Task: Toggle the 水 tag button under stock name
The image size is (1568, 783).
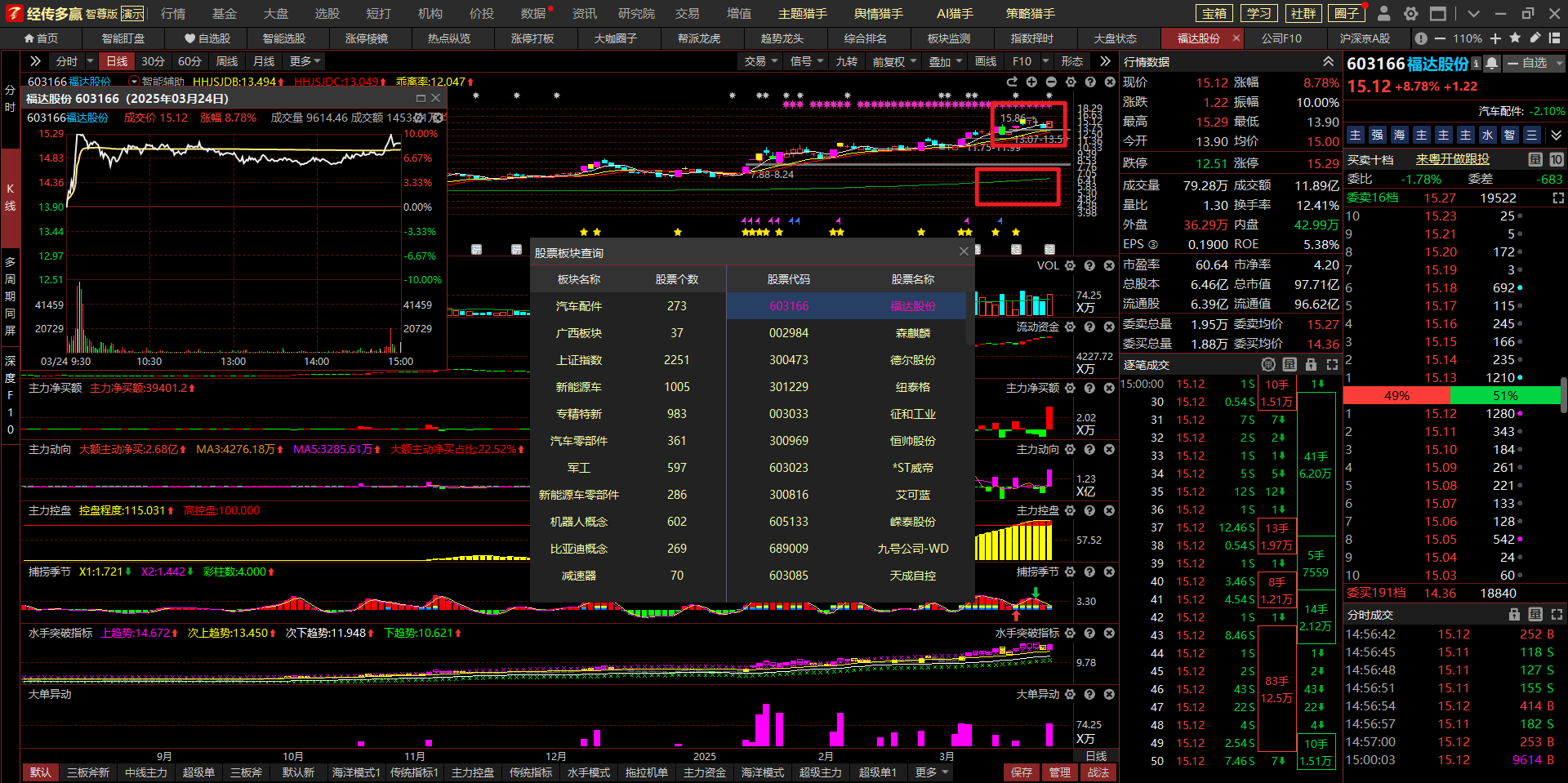Action: point(1487,135)
